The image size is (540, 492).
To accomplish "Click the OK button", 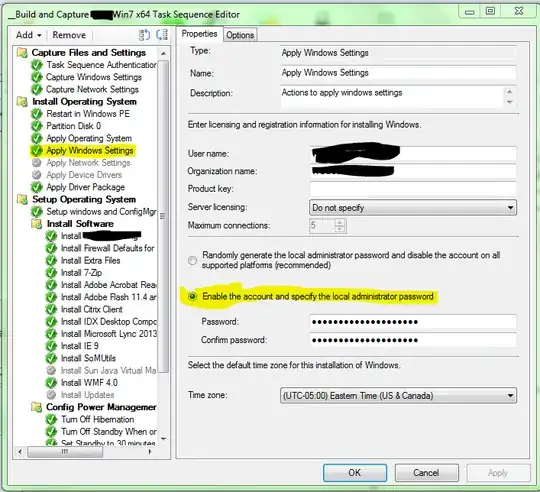I will pyautogui.click(x=355, y=473).
